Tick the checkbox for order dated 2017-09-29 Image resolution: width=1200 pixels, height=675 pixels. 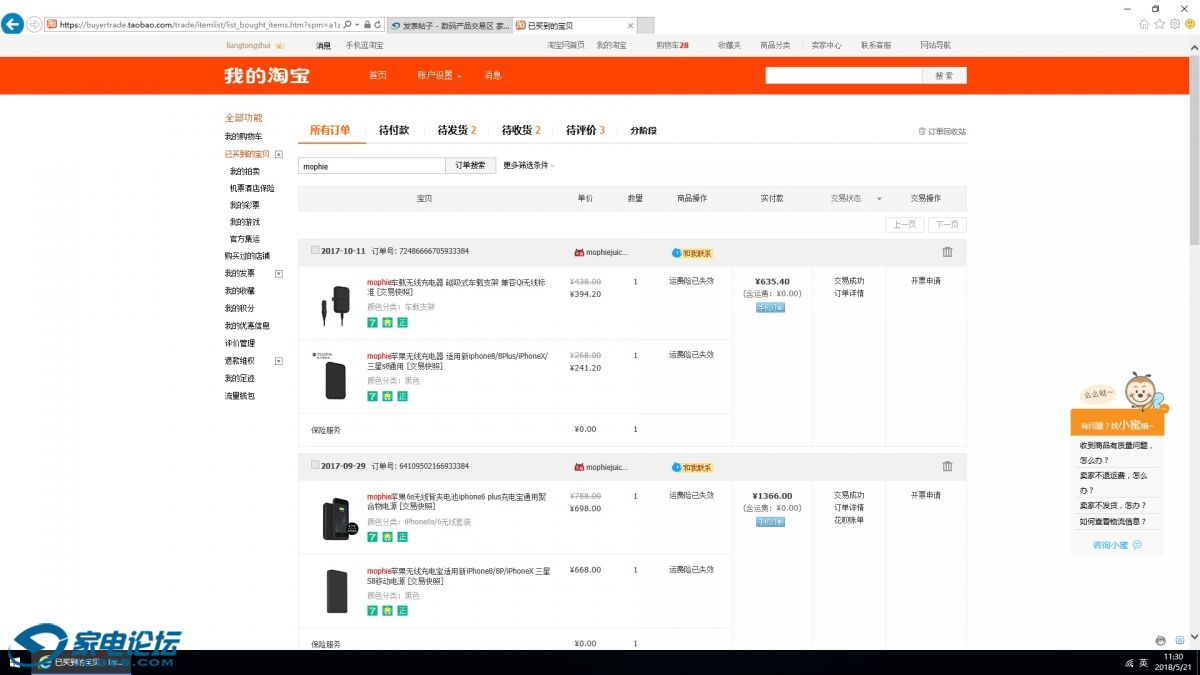coord(315,466)
